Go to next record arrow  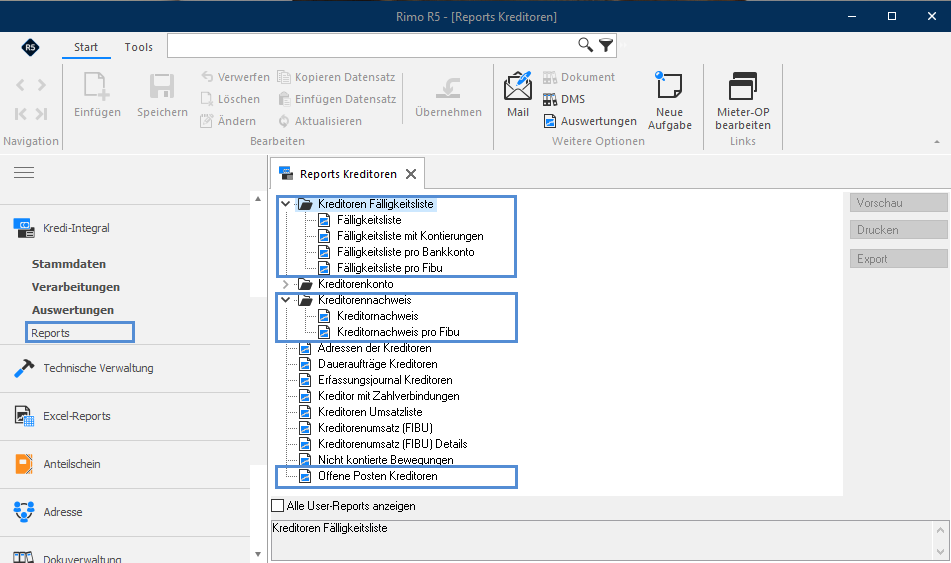pos(42,85)
